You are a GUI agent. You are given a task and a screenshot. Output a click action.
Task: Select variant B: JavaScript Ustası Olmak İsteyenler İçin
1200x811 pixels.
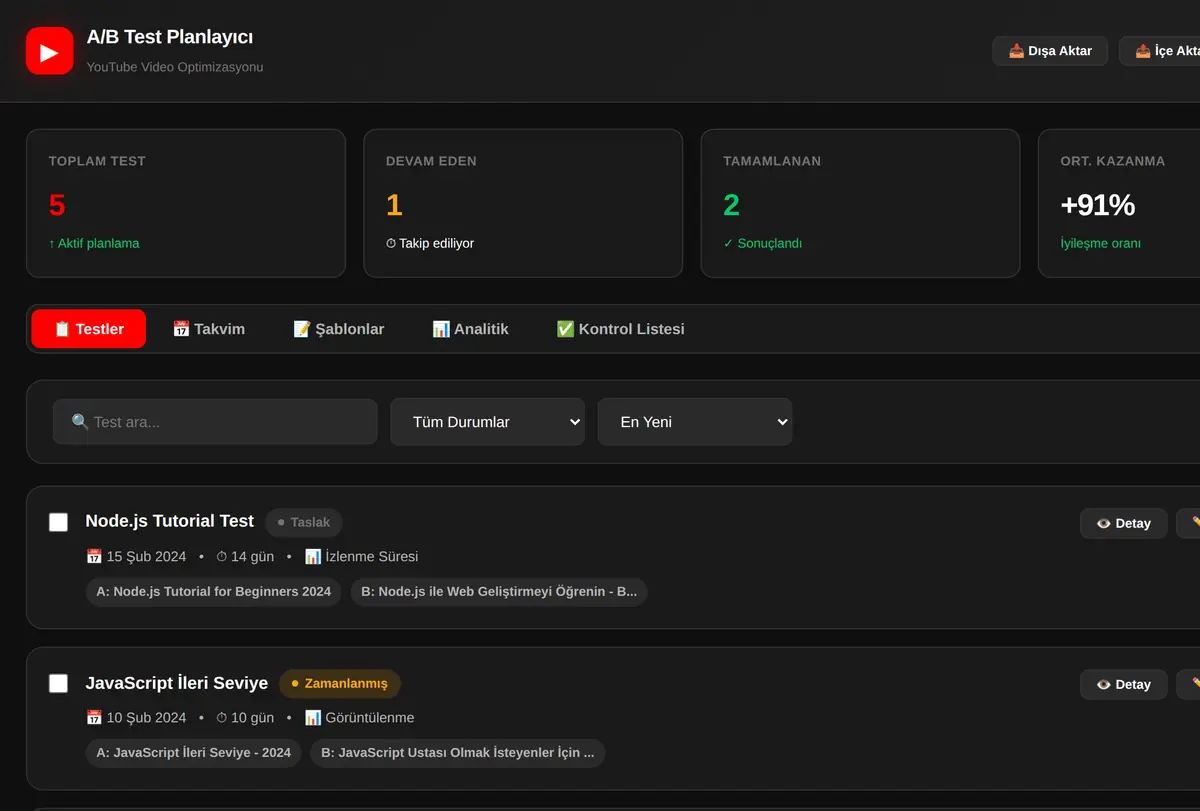coord(458,752)
